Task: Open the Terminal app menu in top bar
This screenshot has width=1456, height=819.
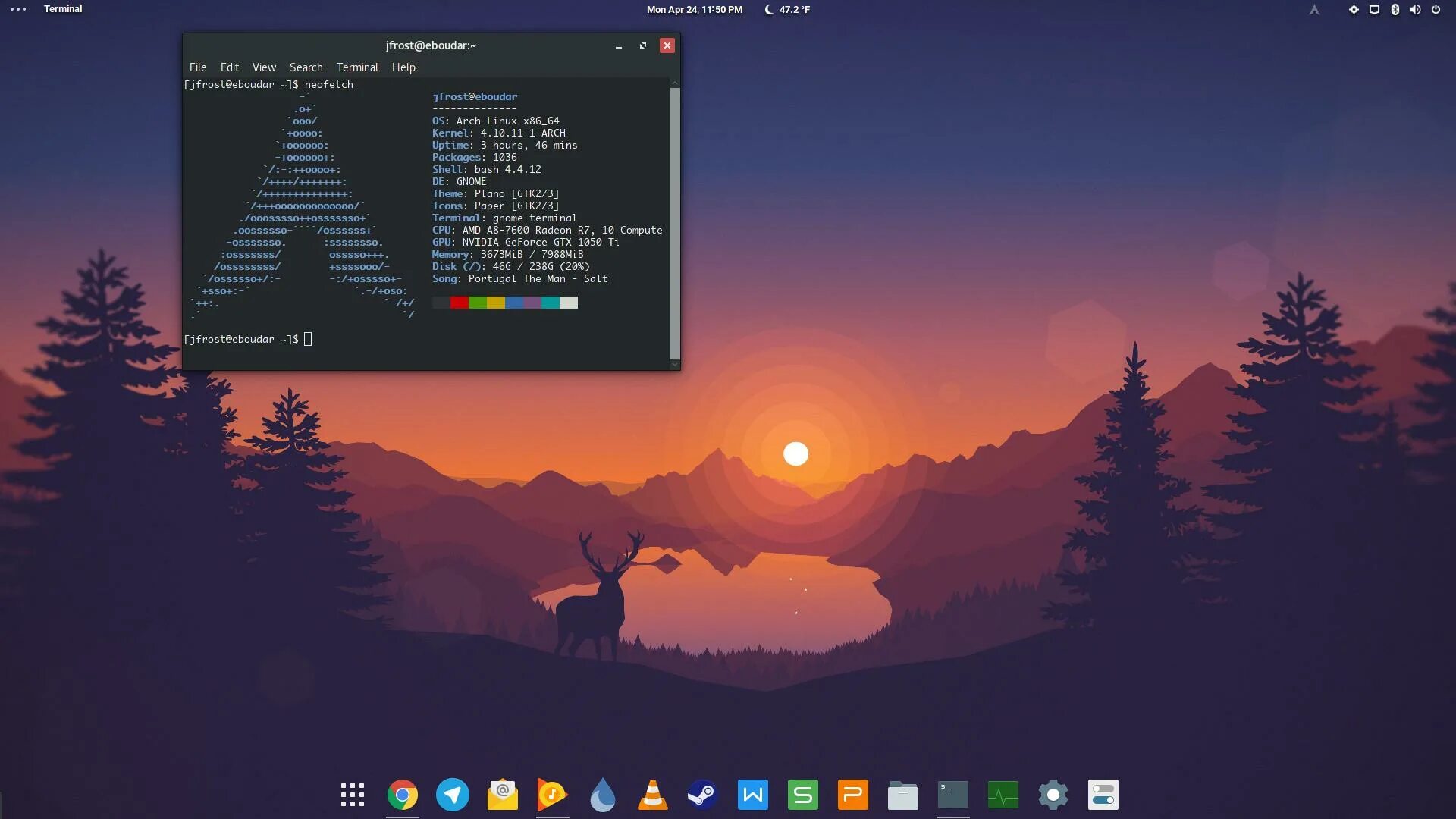Action: pyautogui.click(x=63, y=9)
